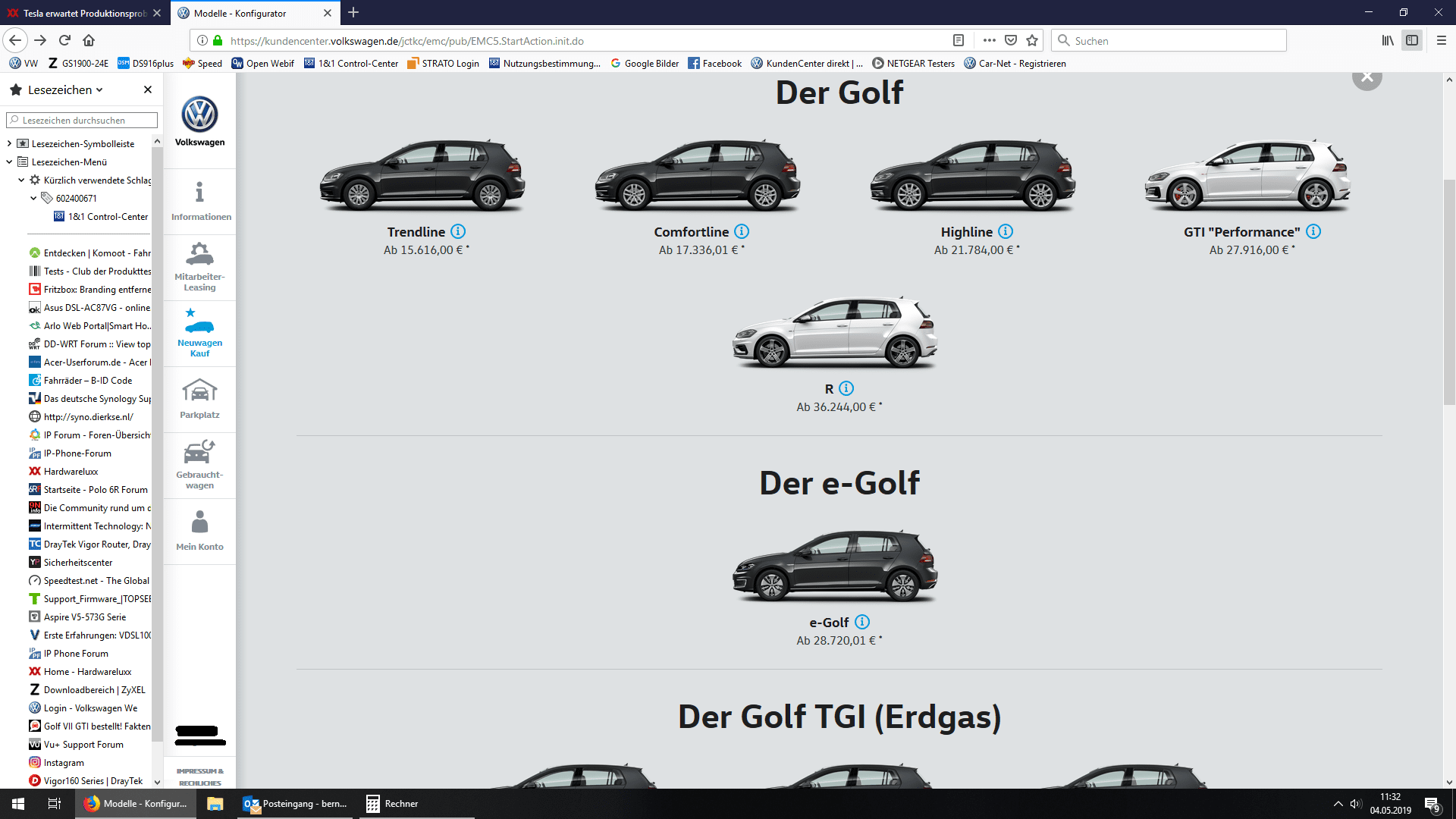The height and width of the screenshot is (819, 1456).
Task: Open page actions three-dot menu
Action: tap(989, 40)
